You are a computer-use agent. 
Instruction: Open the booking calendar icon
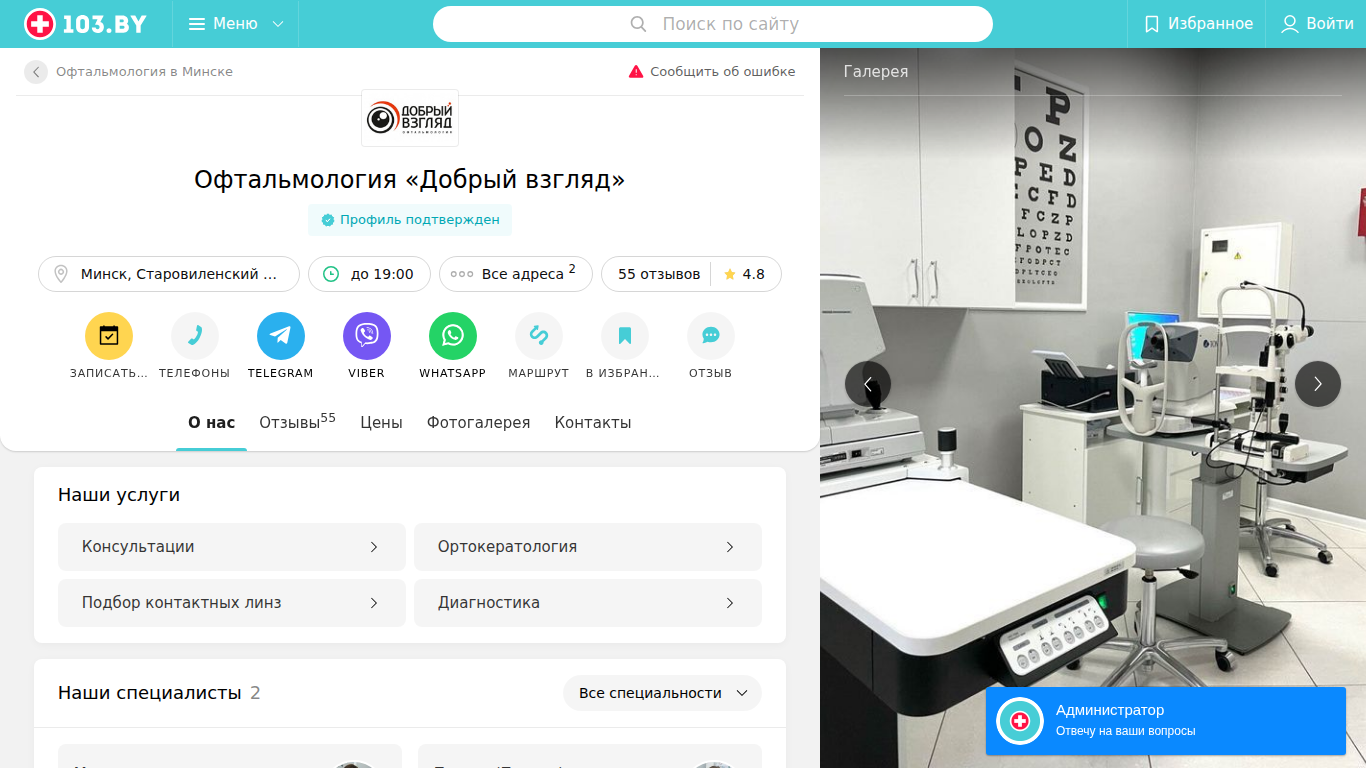click(109, 336)
